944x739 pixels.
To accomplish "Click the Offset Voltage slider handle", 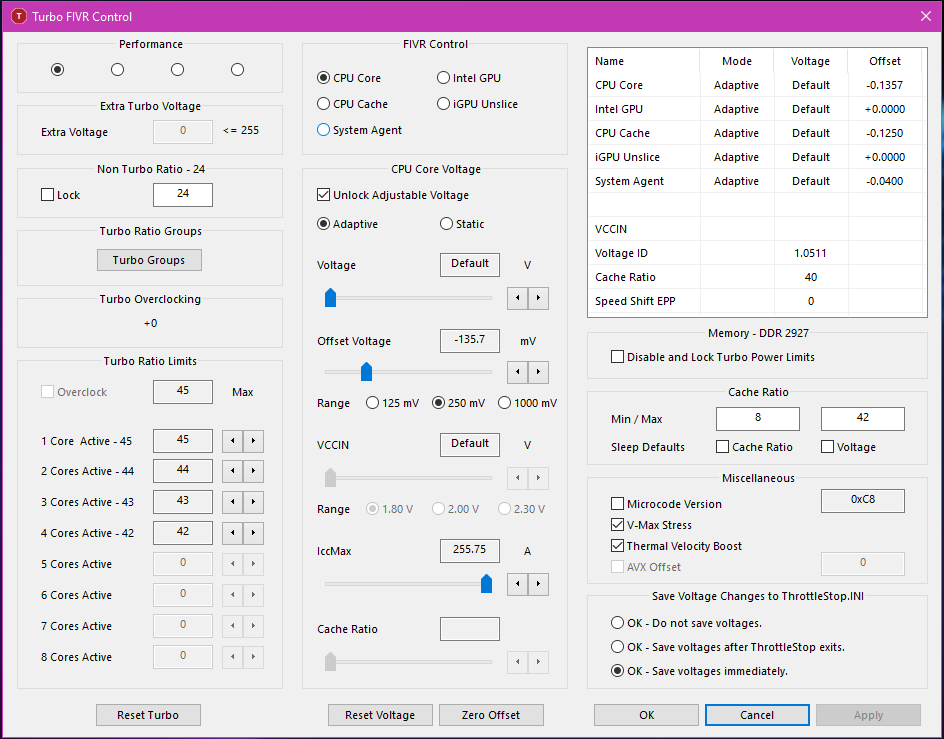I will [x=366, y=372].
